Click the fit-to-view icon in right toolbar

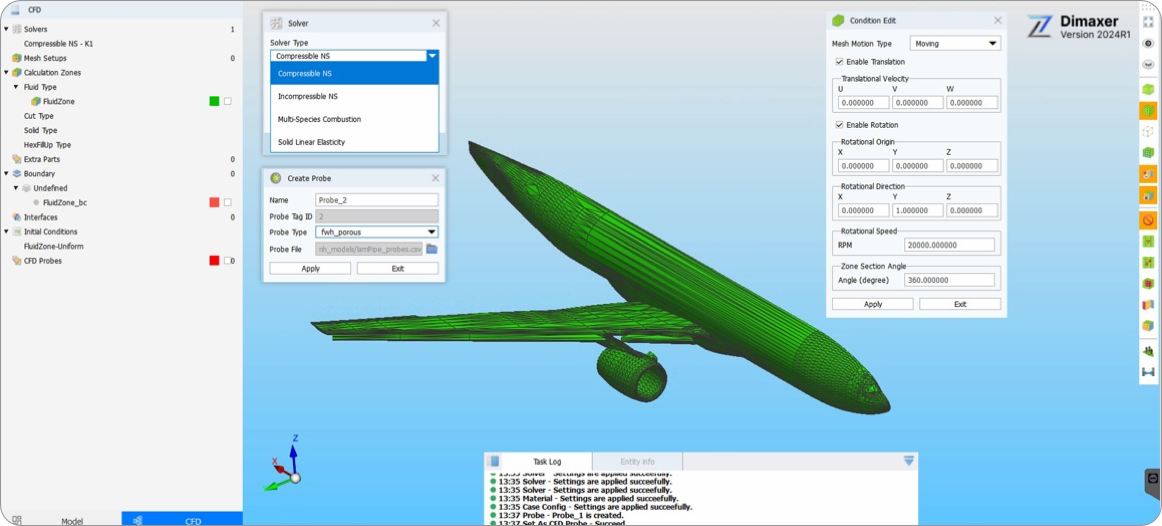pyautogui.click(x=1148, y=22)
